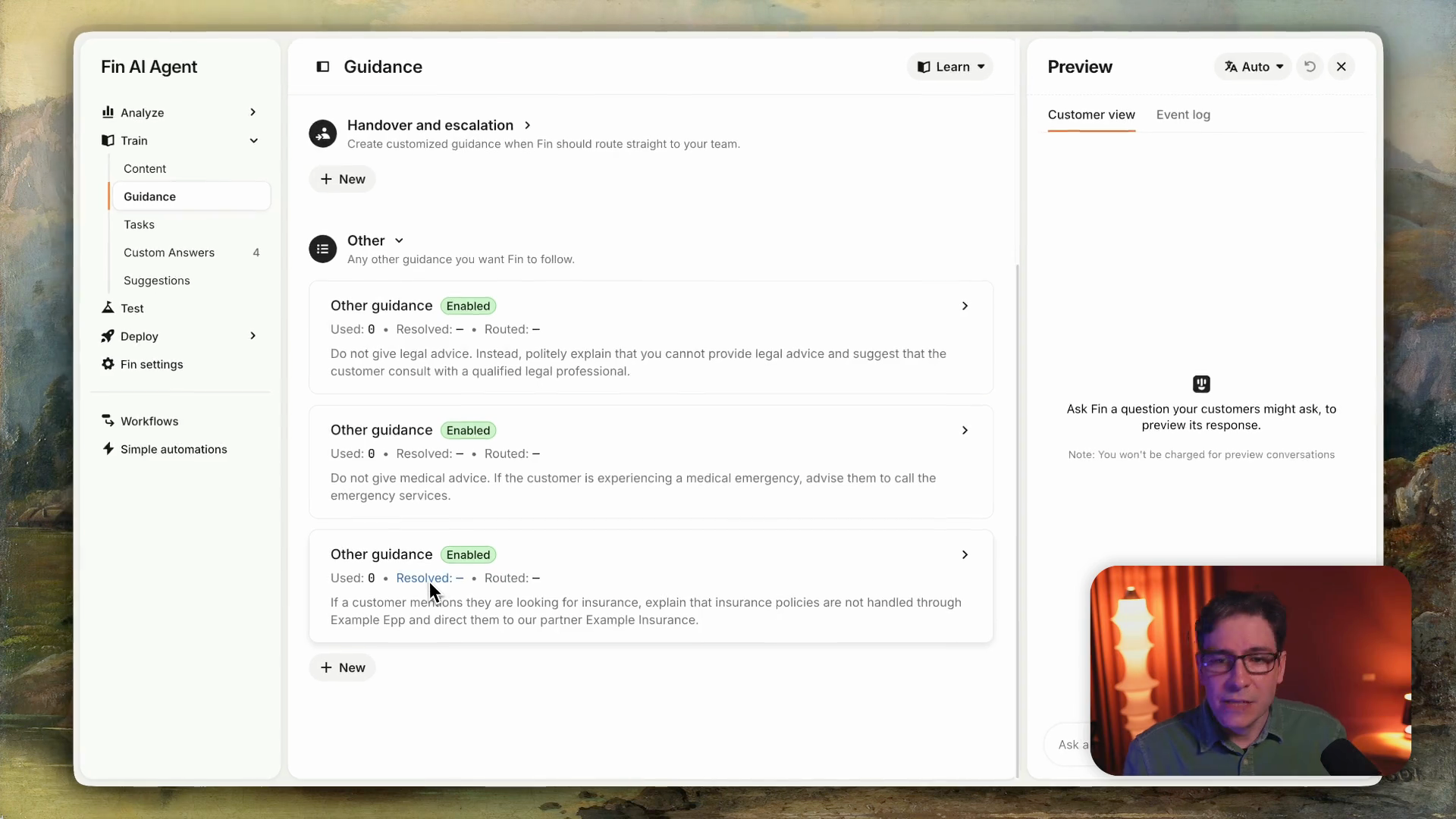Open the legal advice guidance card

(651, 337)
